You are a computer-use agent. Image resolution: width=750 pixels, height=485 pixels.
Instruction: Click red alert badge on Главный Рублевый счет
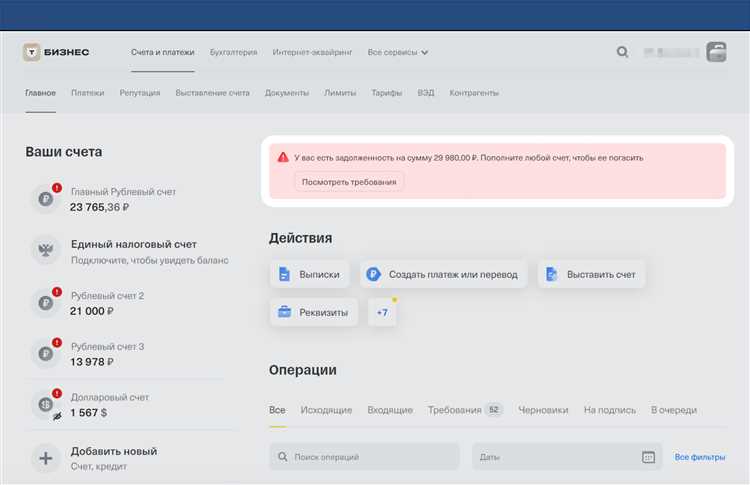pyautogui.click(x=57, y=188)
